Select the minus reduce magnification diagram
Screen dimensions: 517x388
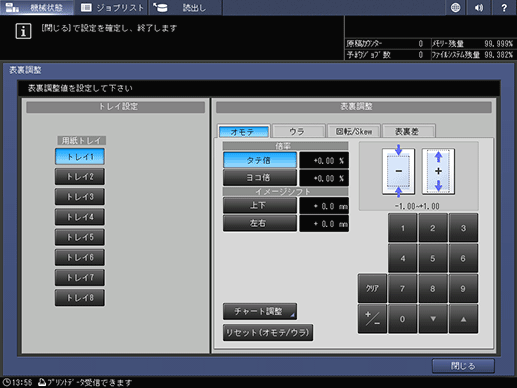pos(398,171)
